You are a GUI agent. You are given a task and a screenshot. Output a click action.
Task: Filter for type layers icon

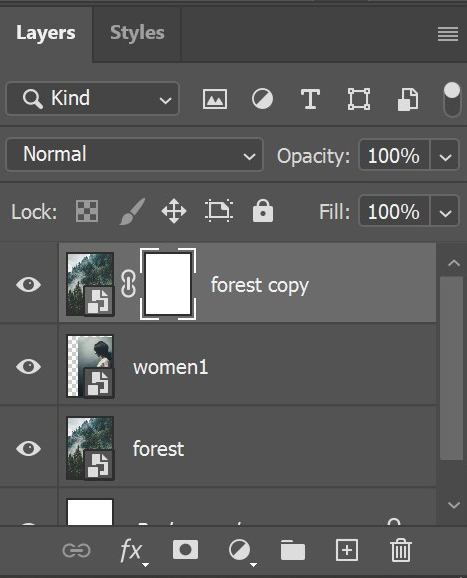point(310,99)
